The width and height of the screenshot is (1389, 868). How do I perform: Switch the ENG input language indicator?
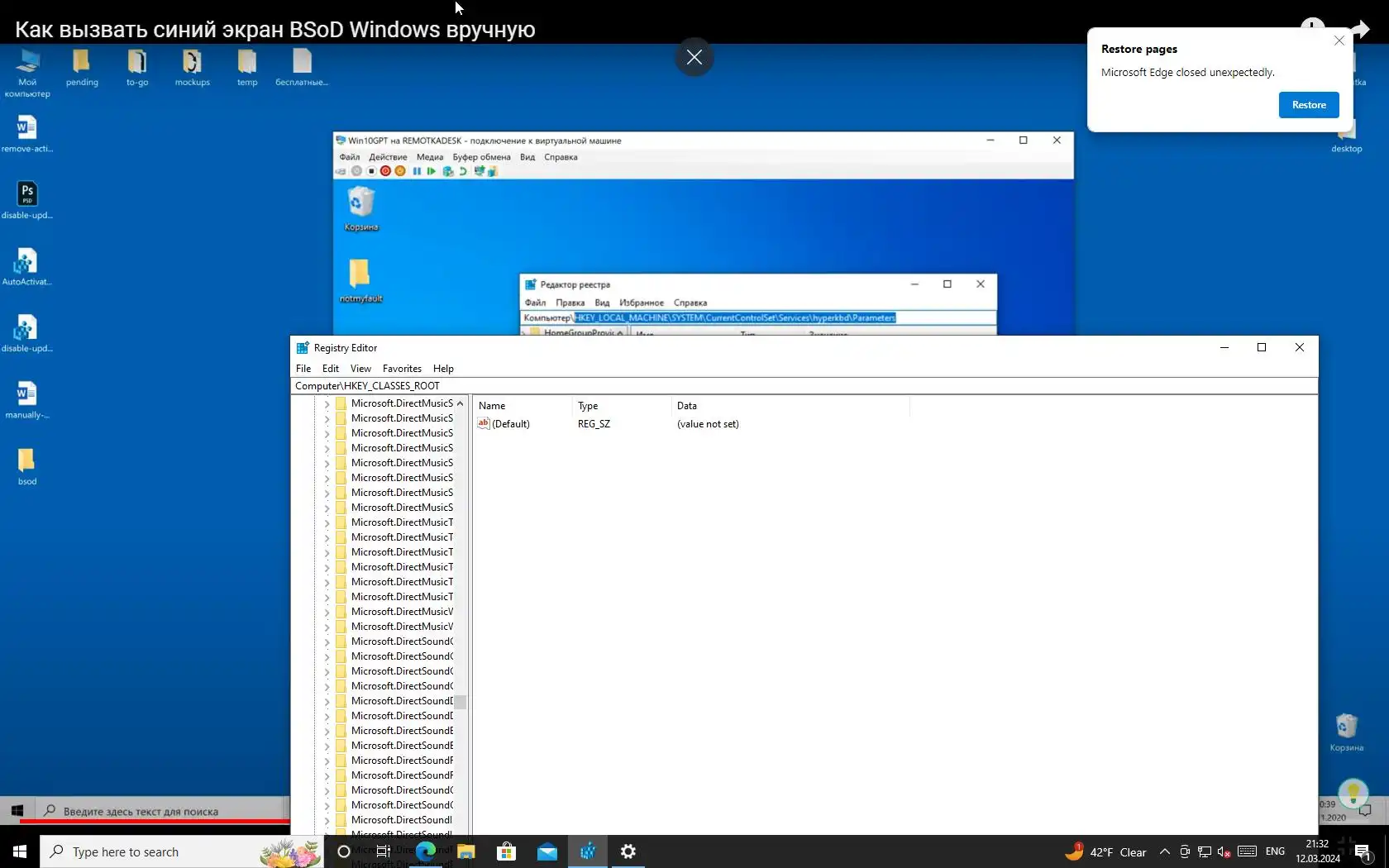point(1275,852)
